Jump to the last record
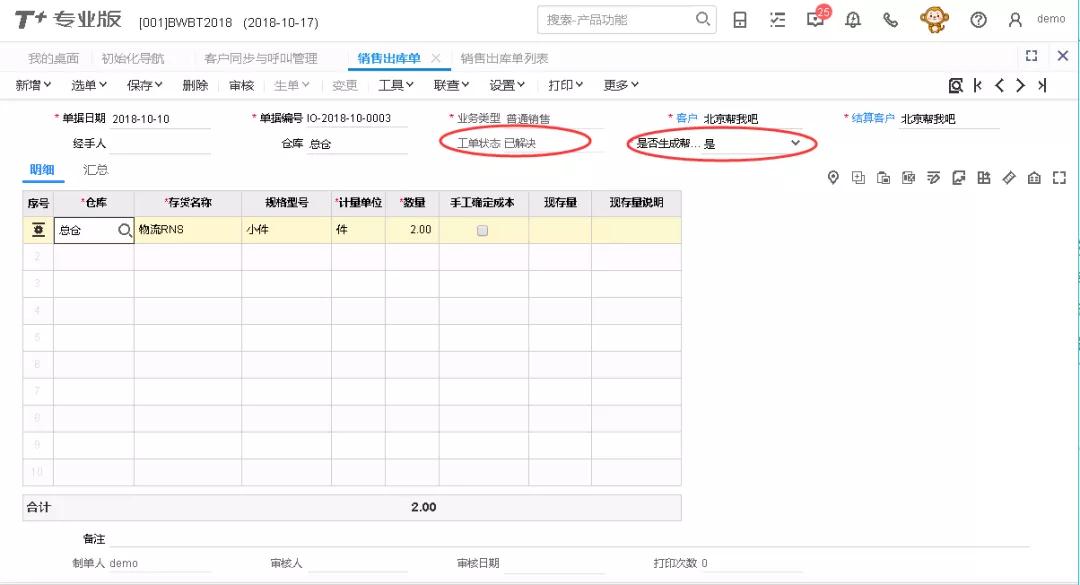The image size is (1080, 585). (1042, 85)
